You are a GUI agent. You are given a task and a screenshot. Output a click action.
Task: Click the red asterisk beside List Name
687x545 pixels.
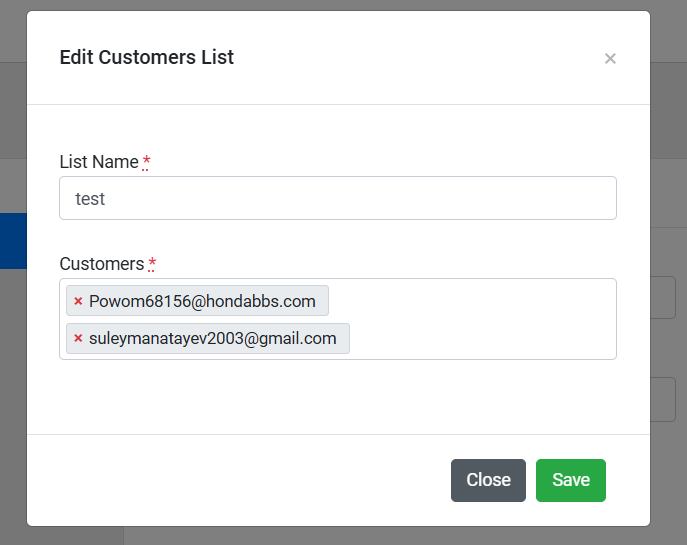click(x=147, y=162)
